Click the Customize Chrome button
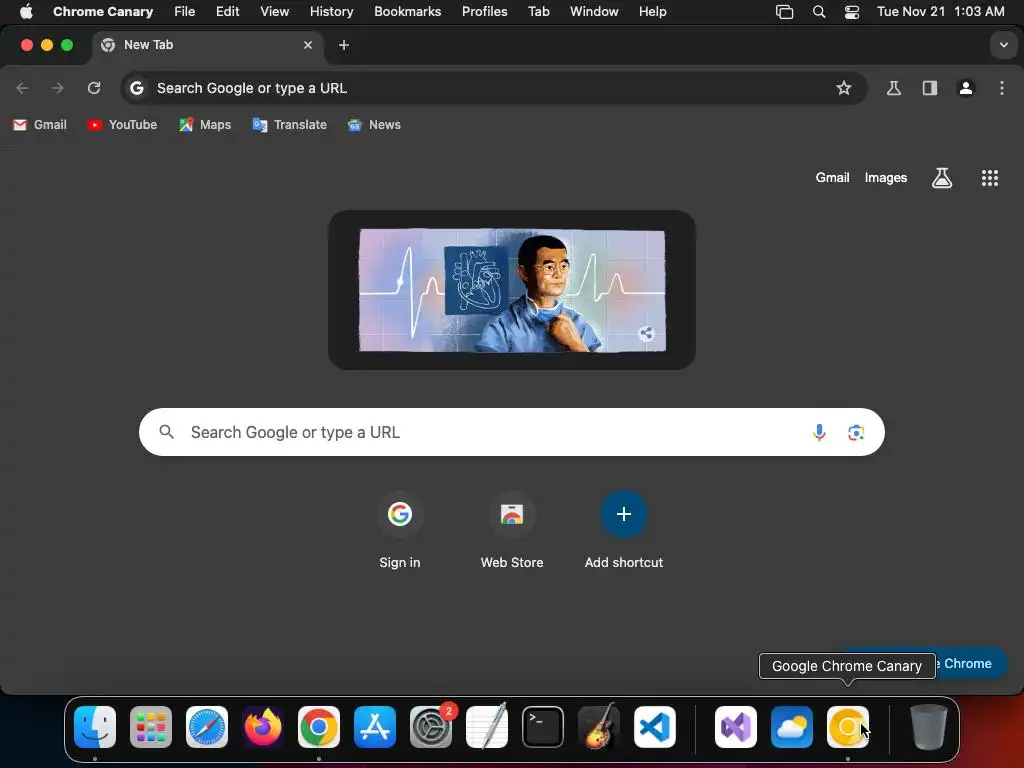Screen dimensions: 1024x768 (x=971, y=664)
